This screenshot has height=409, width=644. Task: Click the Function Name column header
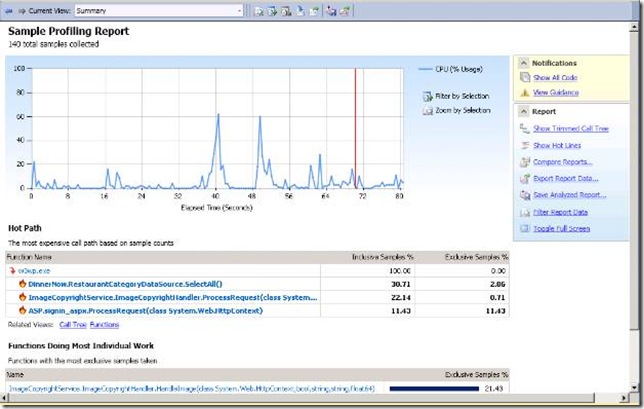tap(163, 257)
